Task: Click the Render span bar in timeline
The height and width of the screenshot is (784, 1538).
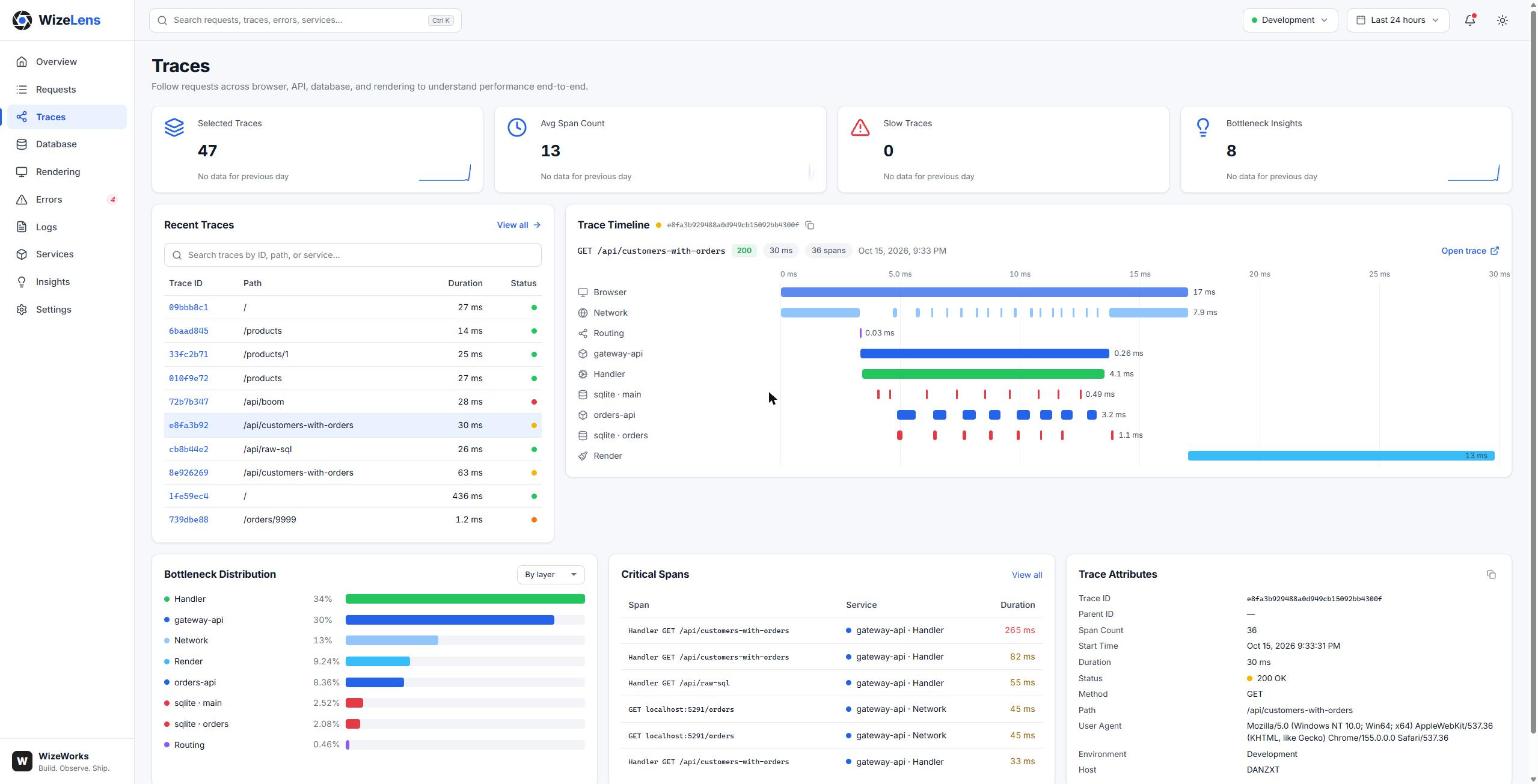Action: [1341, 456]
